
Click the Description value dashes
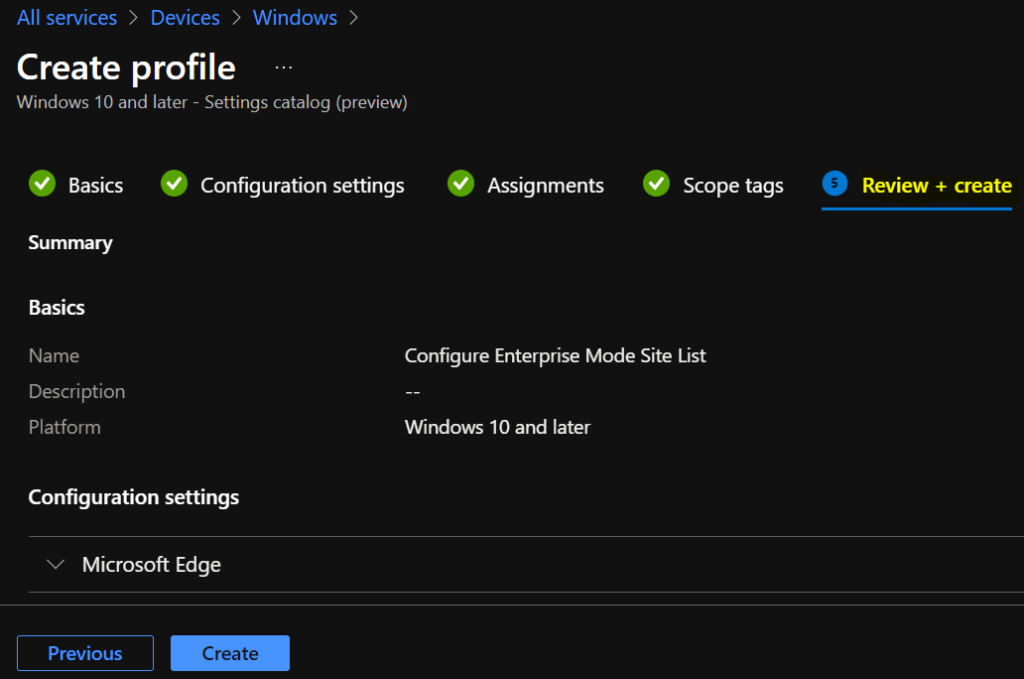pos(413,392)
